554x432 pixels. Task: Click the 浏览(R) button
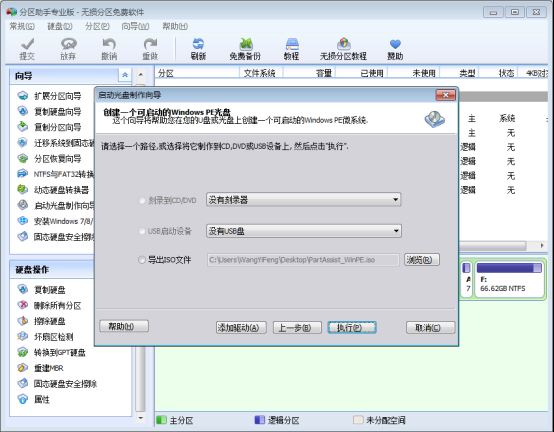click(422, 260)
